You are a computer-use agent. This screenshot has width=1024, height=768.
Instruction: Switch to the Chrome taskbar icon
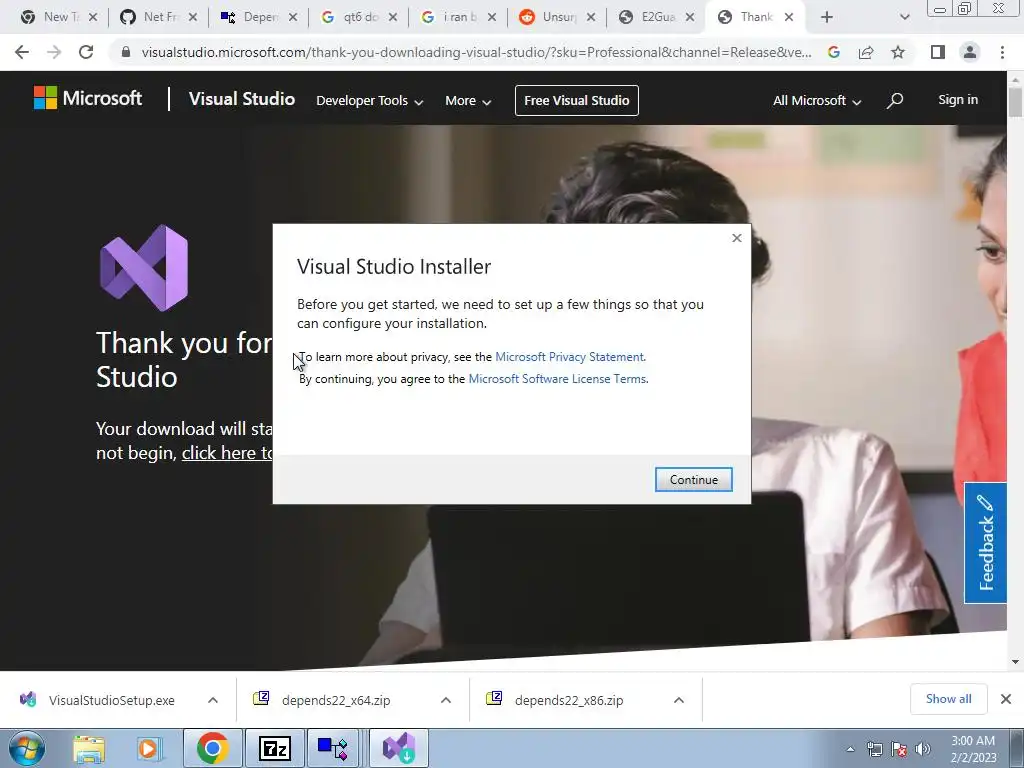coord(212,748)
